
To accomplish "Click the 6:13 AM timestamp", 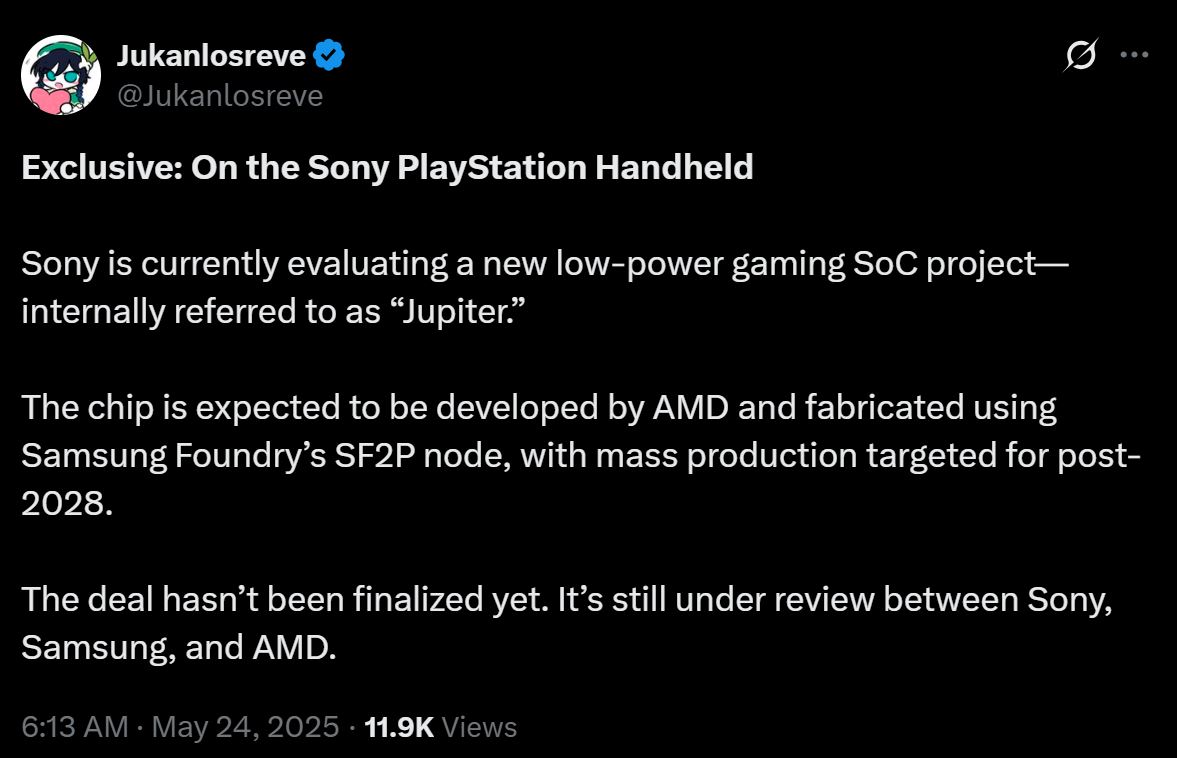I will (74, 727).
